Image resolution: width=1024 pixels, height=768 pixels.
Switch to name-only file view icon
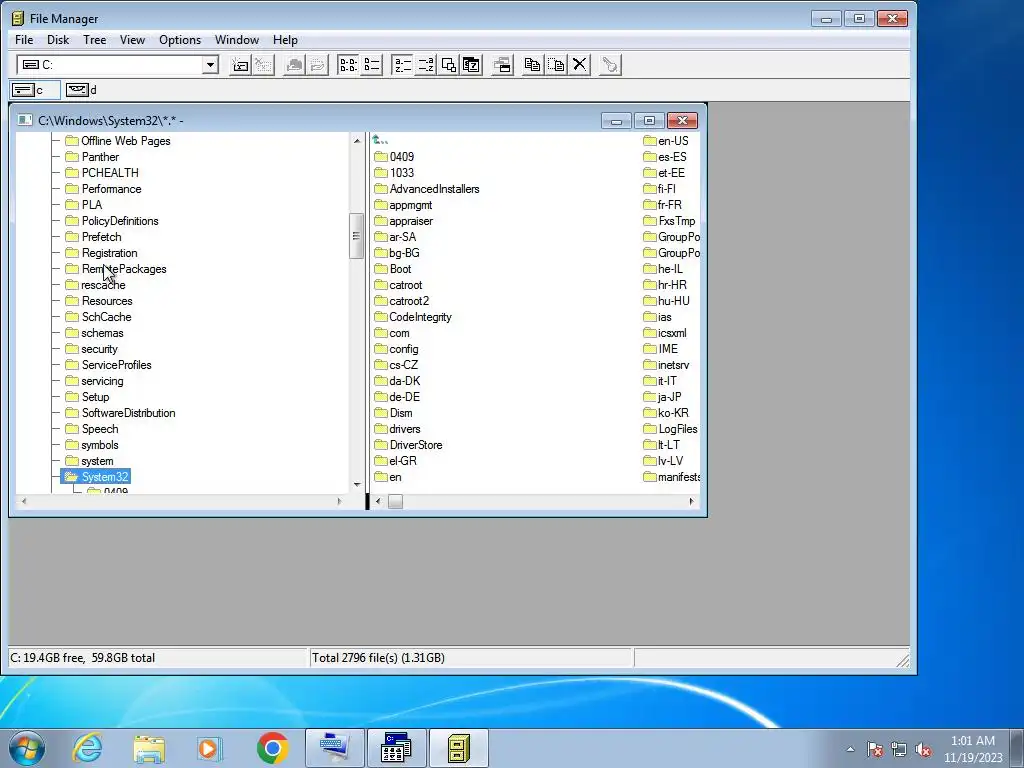click(x=348, y=65)
